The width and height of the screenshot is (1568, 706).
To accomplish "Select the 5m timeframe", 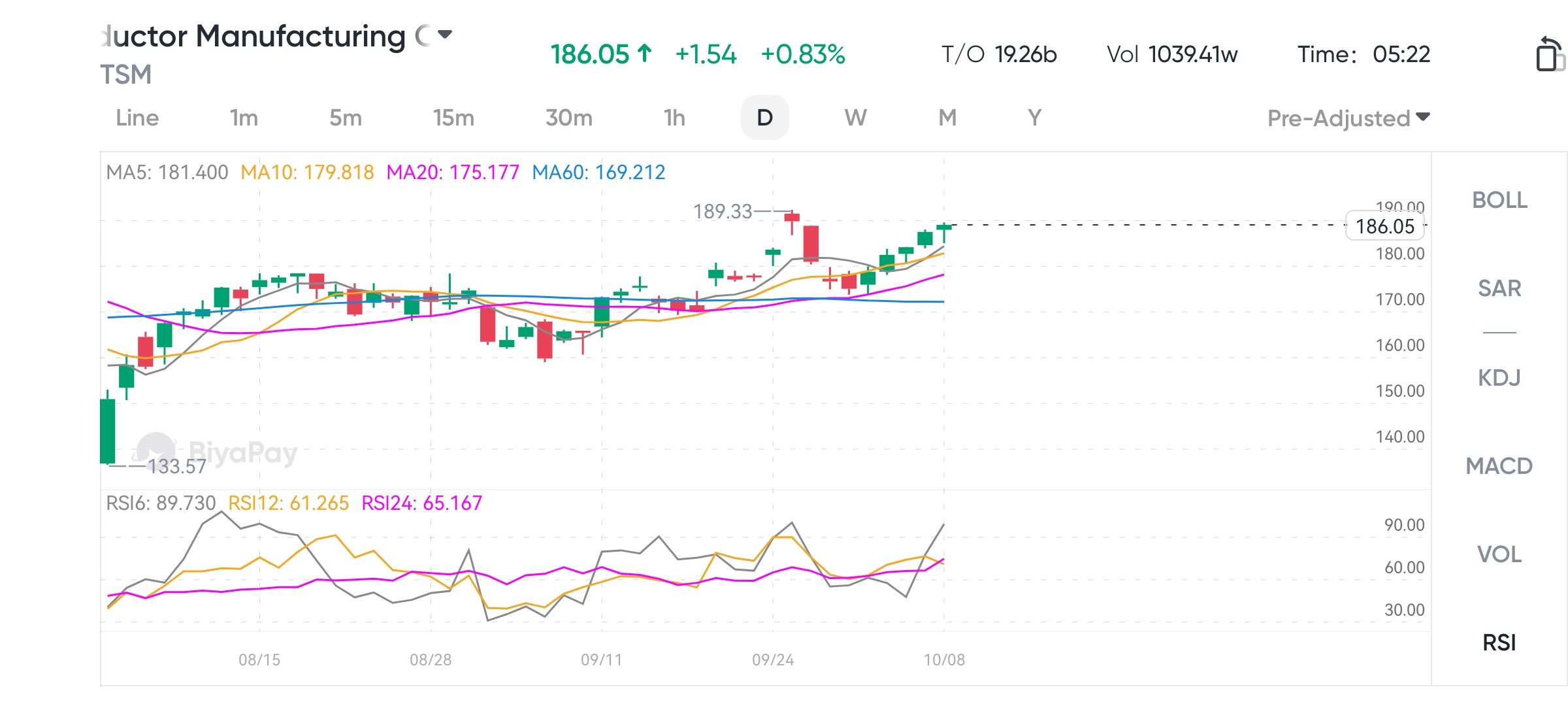I will pos(346,118).
